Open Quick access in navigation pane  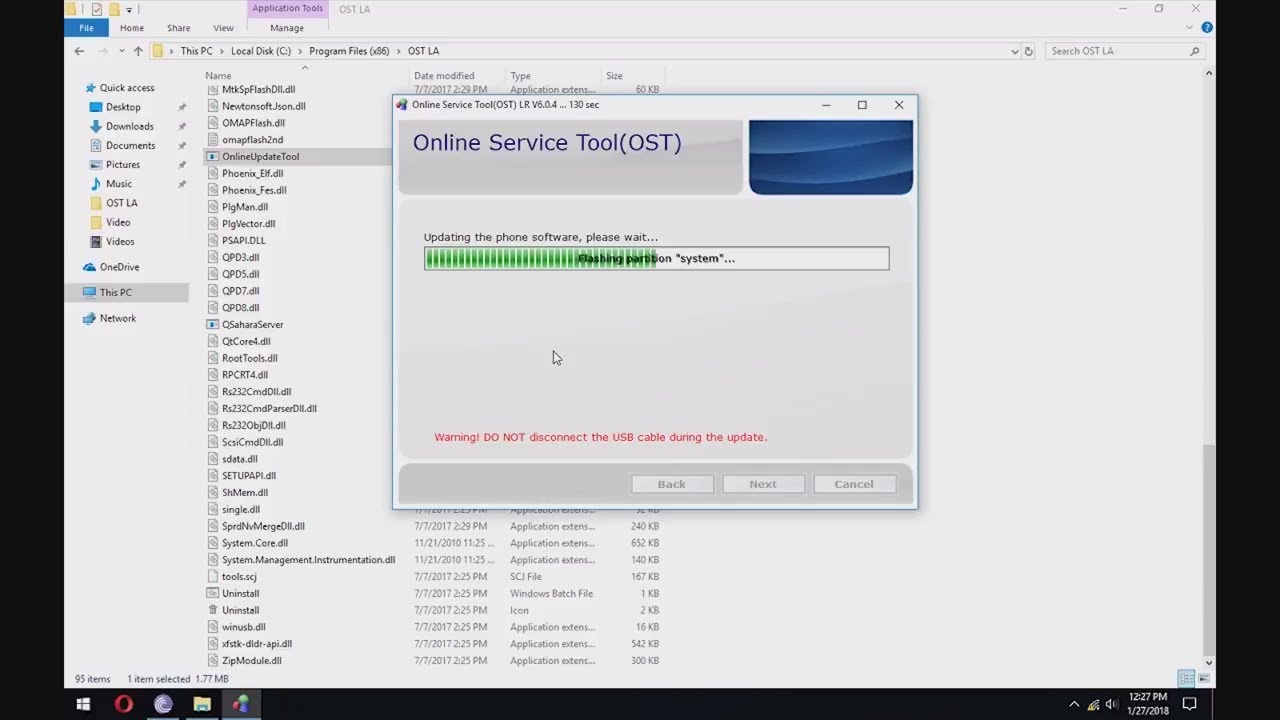126,88
